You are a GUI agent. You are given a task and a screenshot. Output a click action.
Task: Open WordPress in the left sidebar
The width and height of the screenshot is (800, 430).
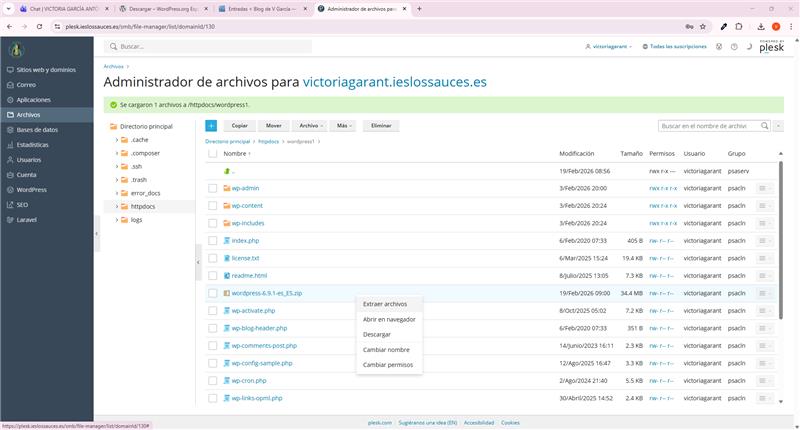[x=31, y=189]
